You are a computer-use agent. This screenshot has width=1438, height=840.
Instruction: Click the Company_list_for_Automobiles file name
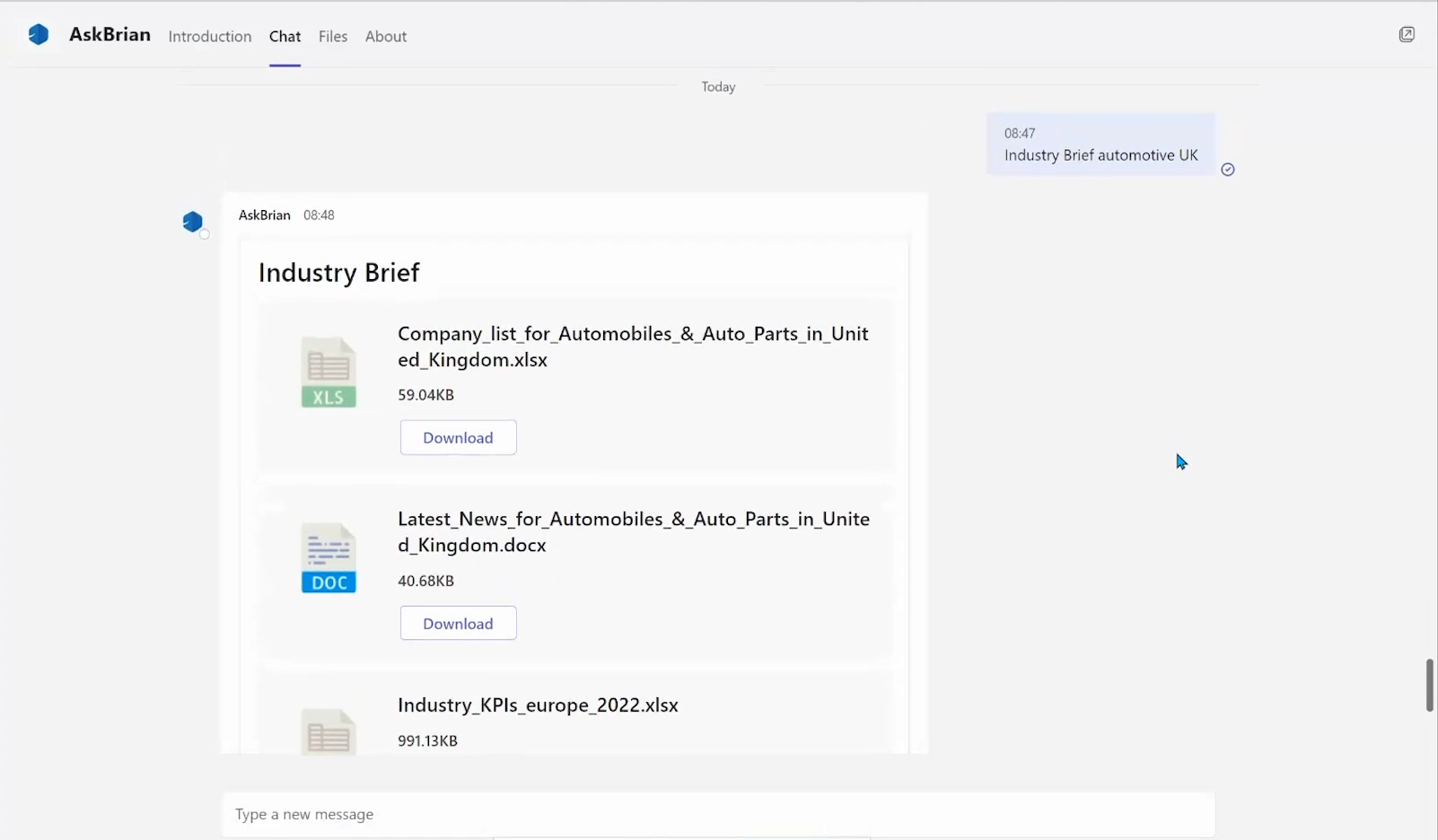634,346
